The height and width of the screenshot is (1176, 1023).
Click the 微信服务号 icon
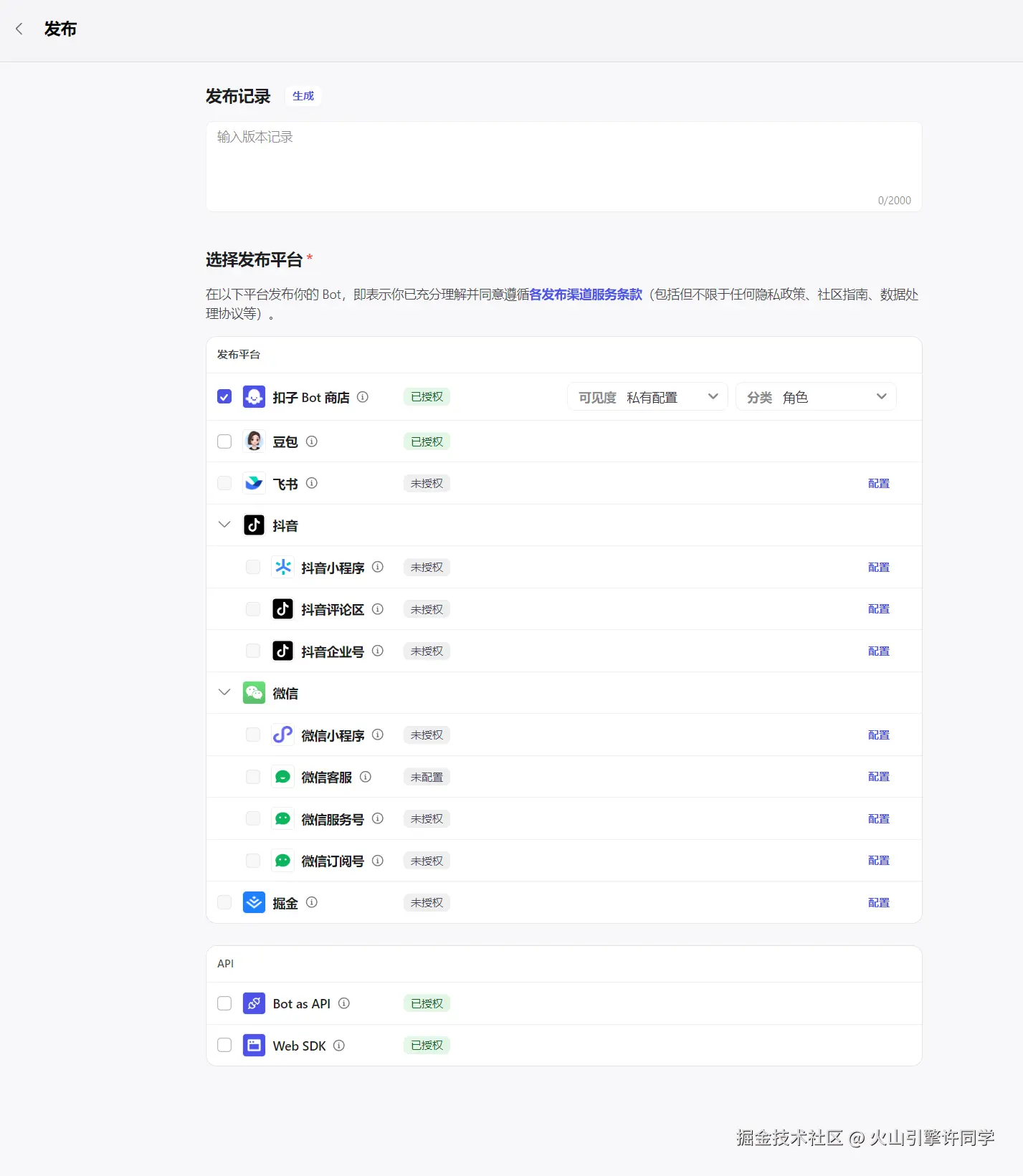click(282, 819)
